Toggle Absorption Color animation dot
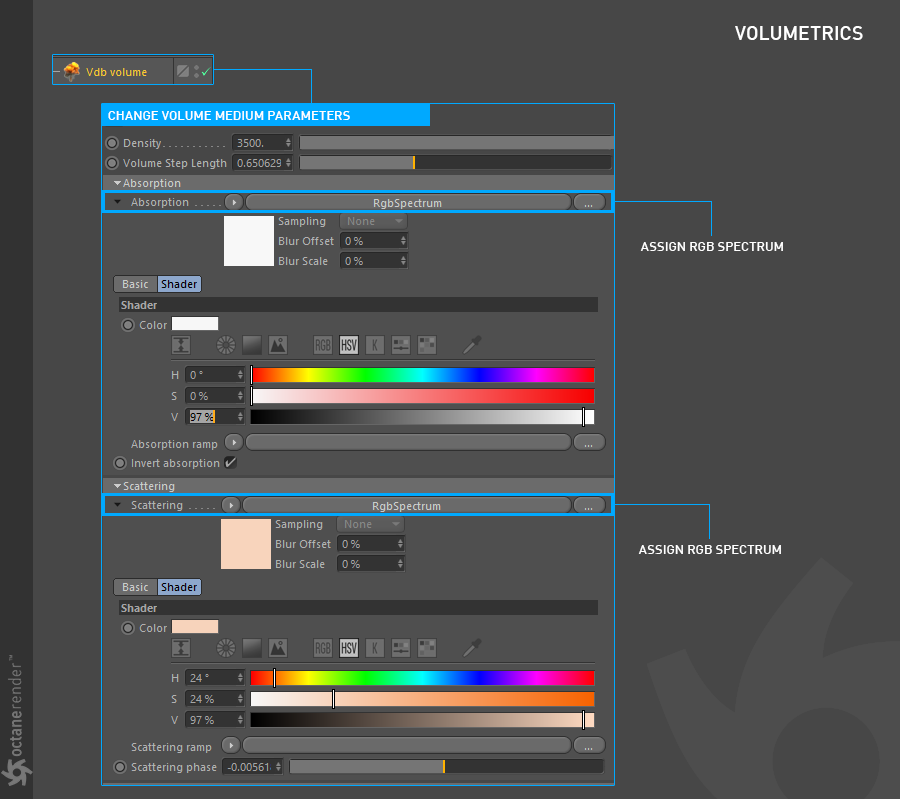Screen dimensions: 900x799 [x=127, y=325]
